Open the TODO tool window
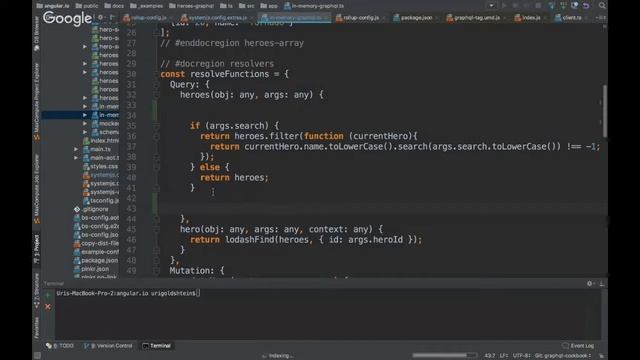 [x=60, y=346]
